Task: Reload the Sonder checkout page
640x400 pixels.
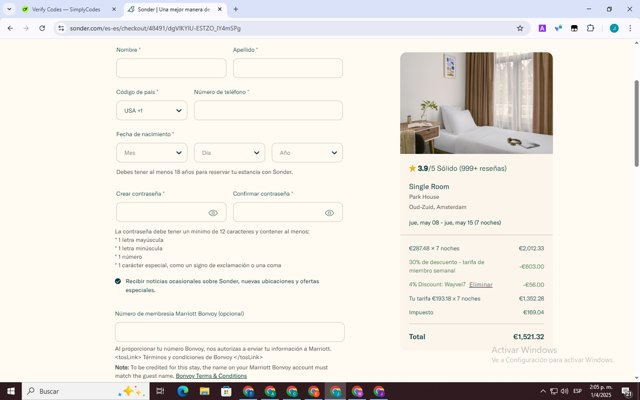Action: point(42,28)
